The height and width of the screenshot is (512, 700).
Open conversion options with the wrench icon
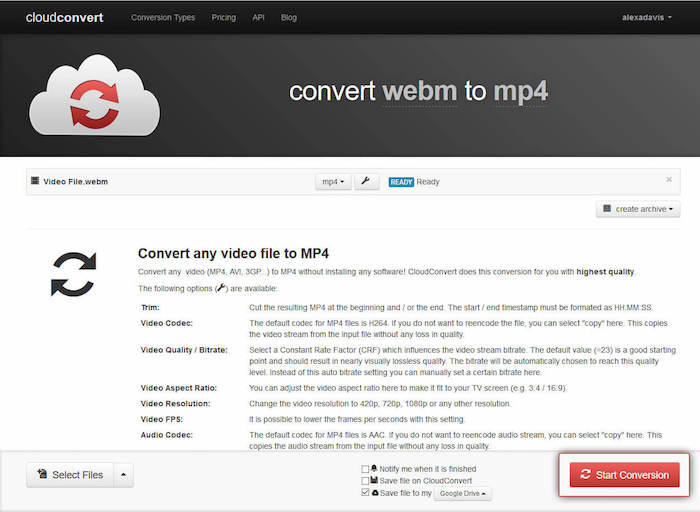coord(366,182)
